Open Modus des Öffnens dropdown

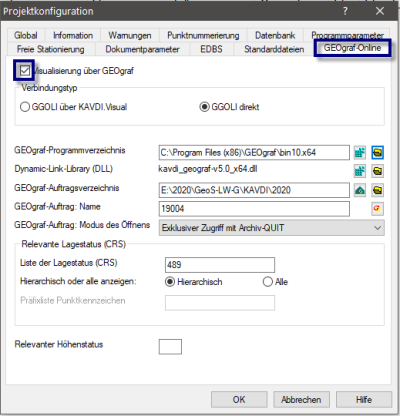(271, 228)
